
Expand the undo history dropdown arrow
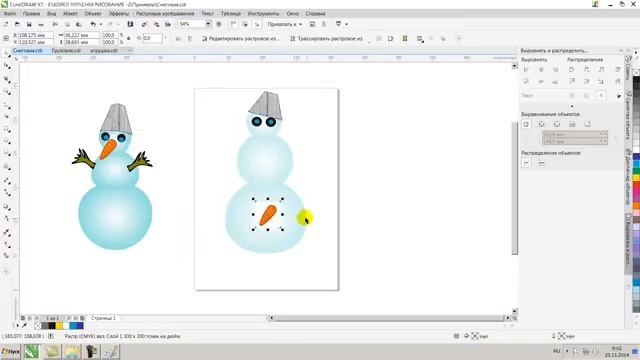click(x=101, y=24)
